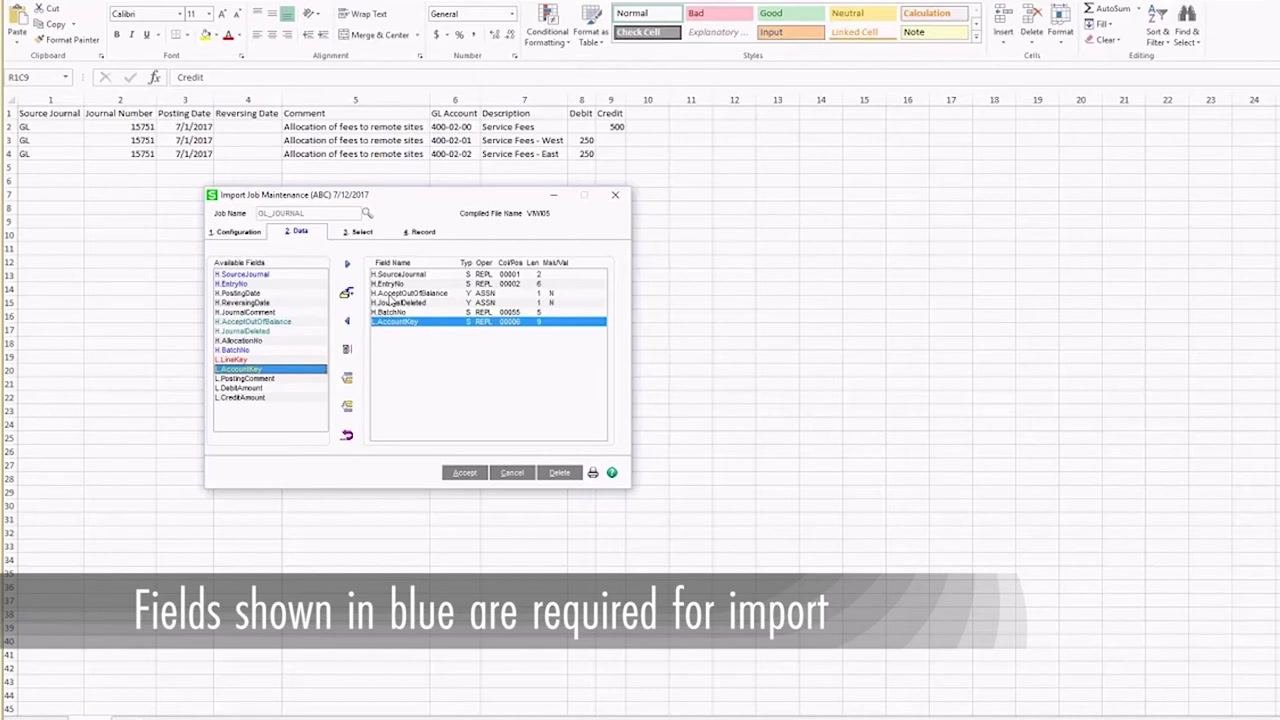
Task: Open the font size dropdown
Action: [x=208, y=14]
